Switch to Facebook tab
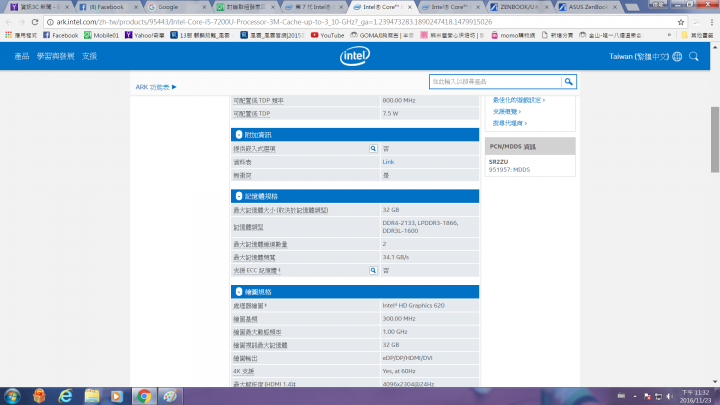 pos(107,7)
